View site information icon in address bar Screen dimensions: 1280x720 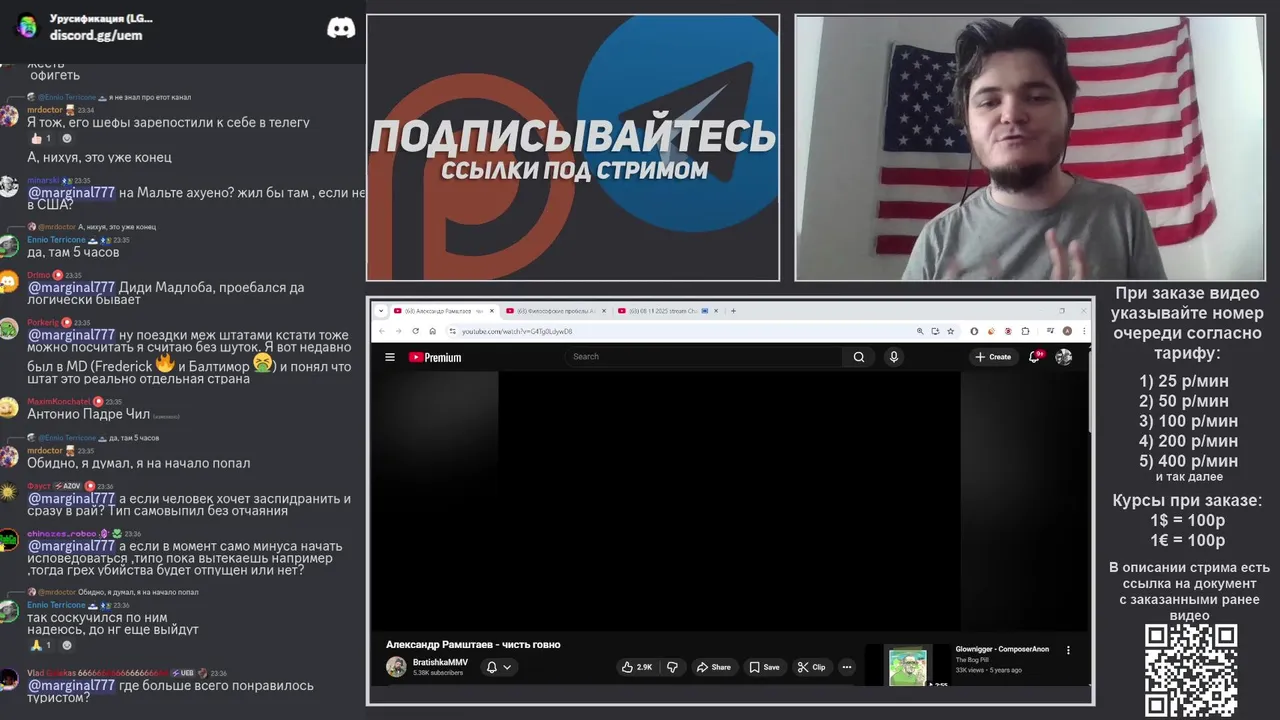coord(453,331)
